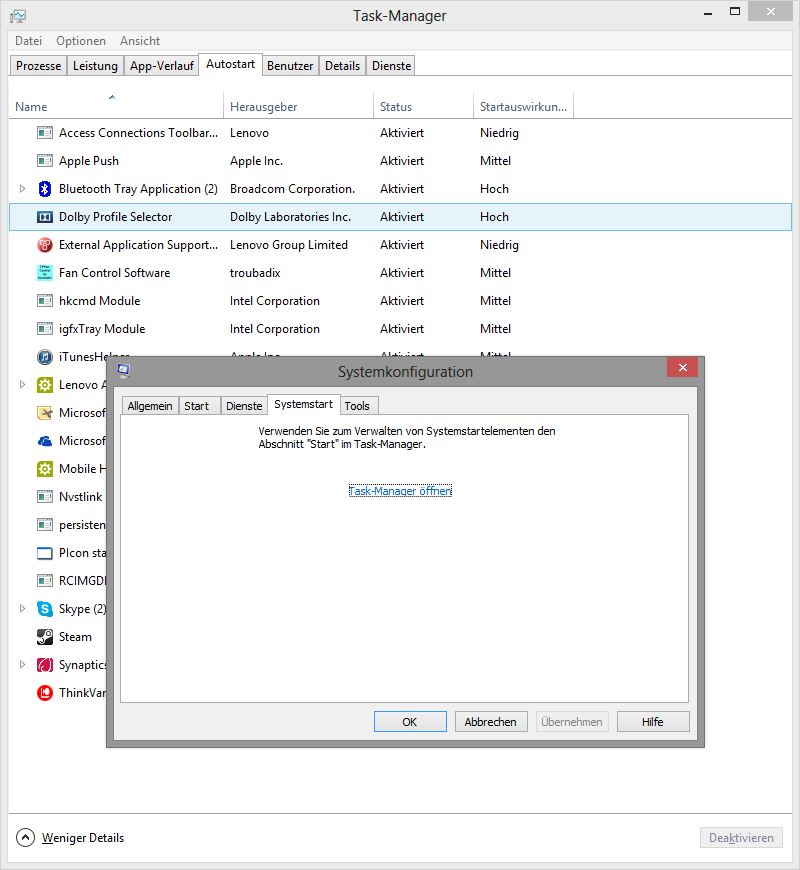The width and height of the screenshot is (800, 870).
Task: Click the Task-Manager öffnen link
Action: 400,491
